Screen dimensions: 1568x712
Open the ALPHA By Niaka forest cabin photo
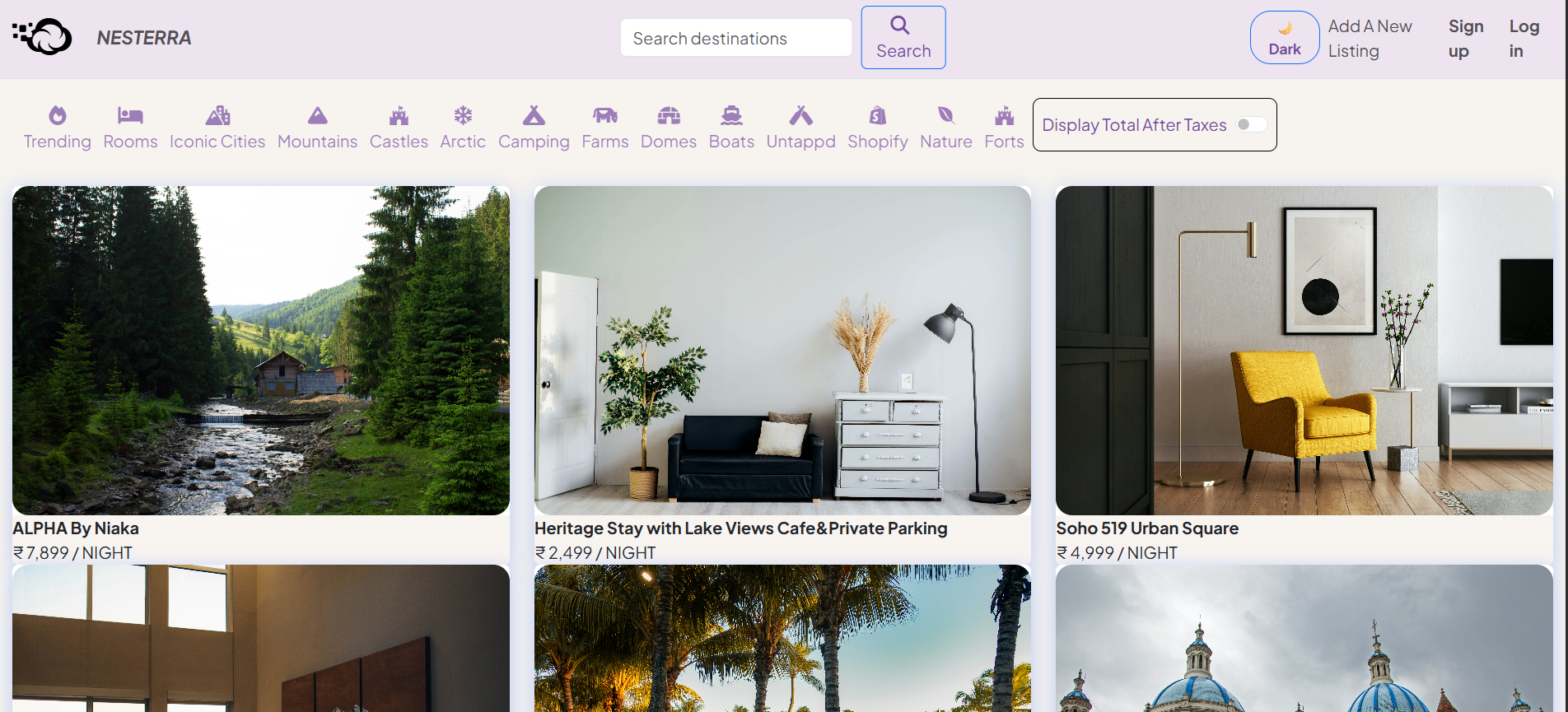coord(261,351)
